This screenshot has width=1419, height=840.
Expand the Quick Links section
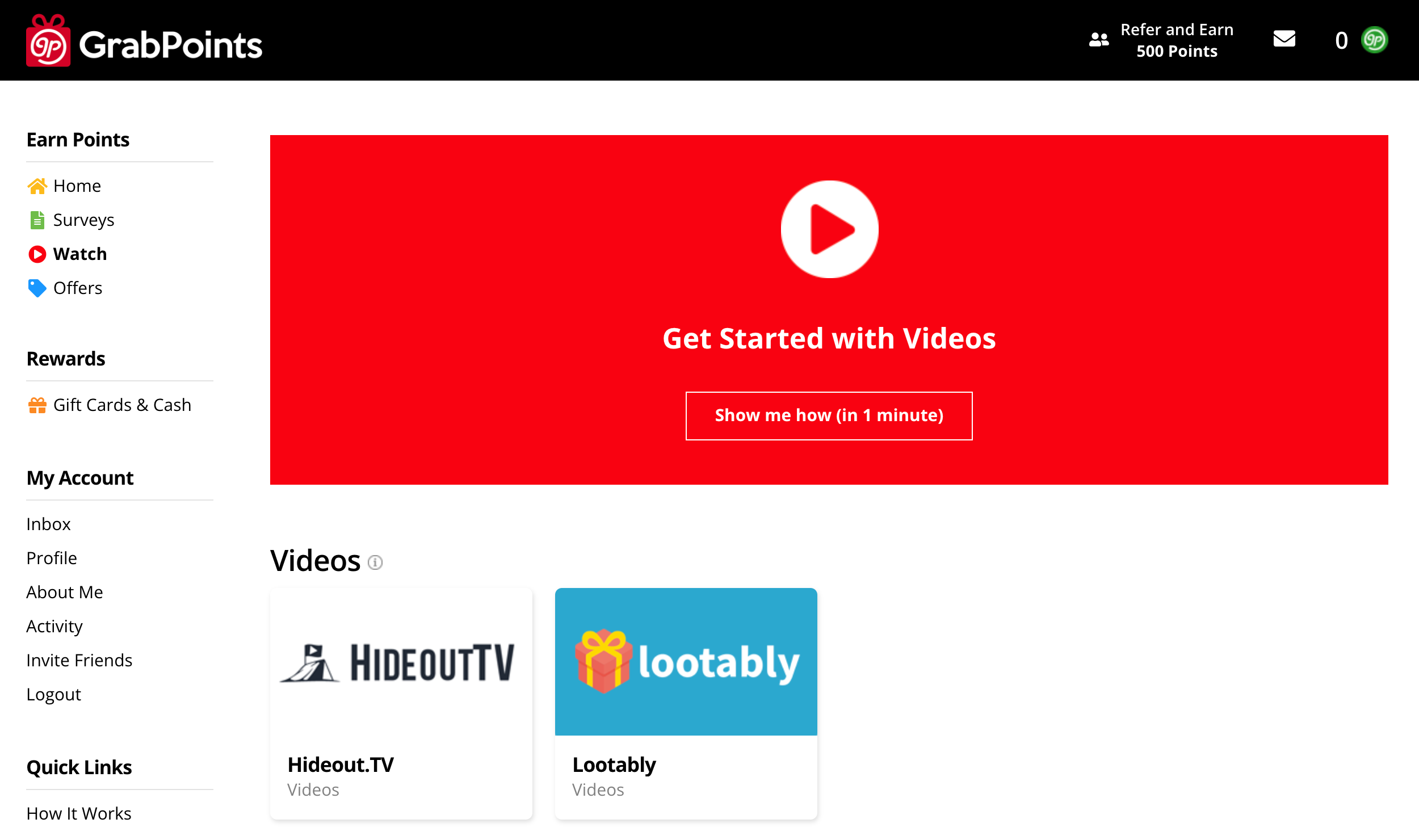79,766
